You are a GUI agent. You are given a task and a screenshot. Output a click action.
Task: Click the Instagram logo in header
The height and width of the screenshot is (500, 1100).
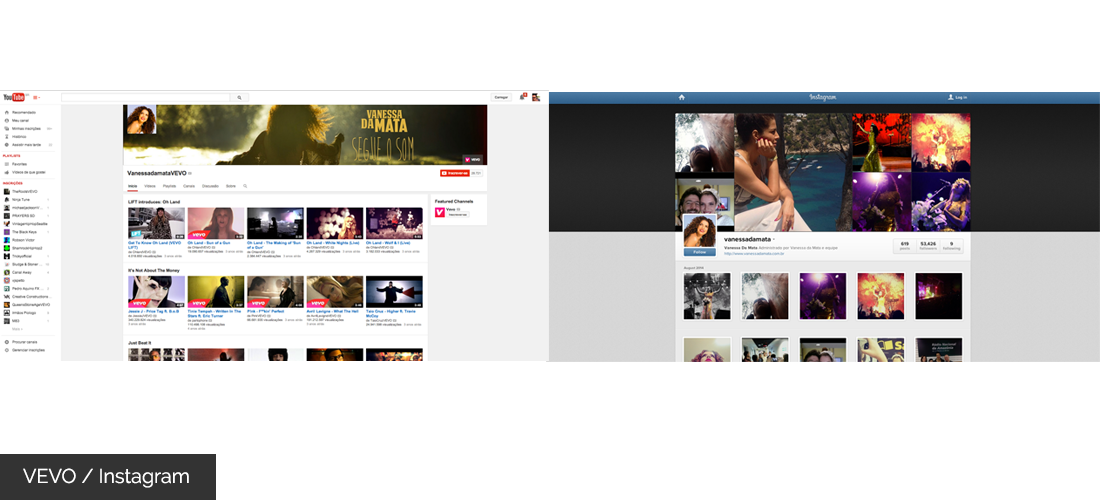(x=823, y=97)
